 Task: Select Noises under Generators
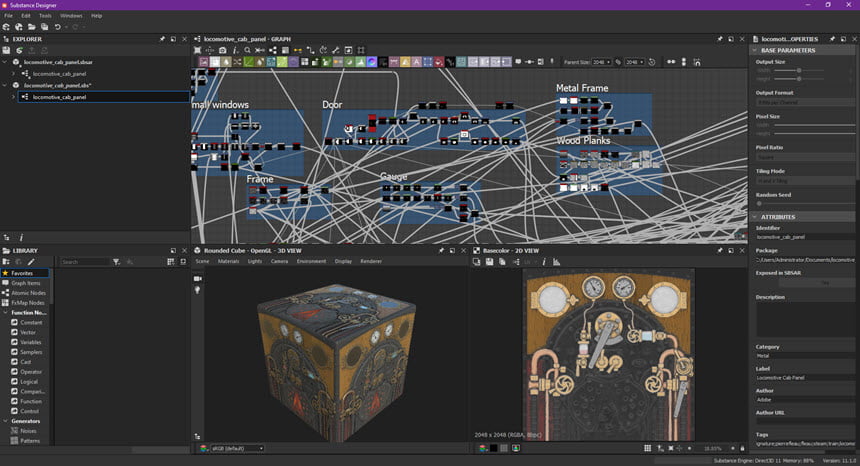point(28,431)
